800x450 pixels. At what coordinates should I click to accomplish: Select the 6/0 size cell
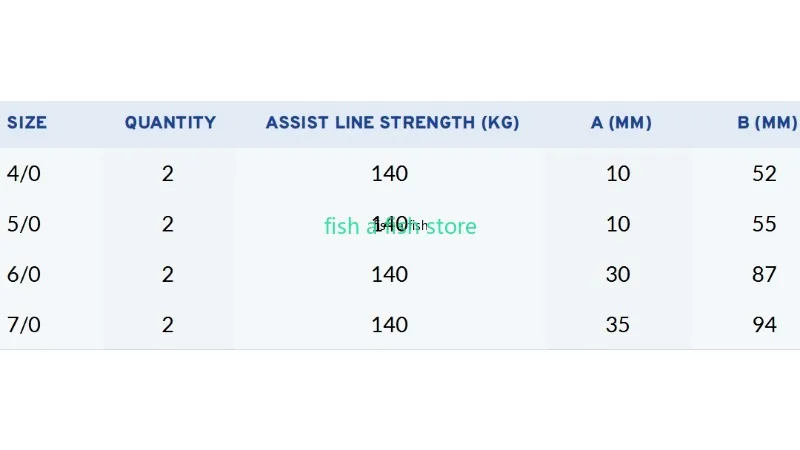coord(23,274)
